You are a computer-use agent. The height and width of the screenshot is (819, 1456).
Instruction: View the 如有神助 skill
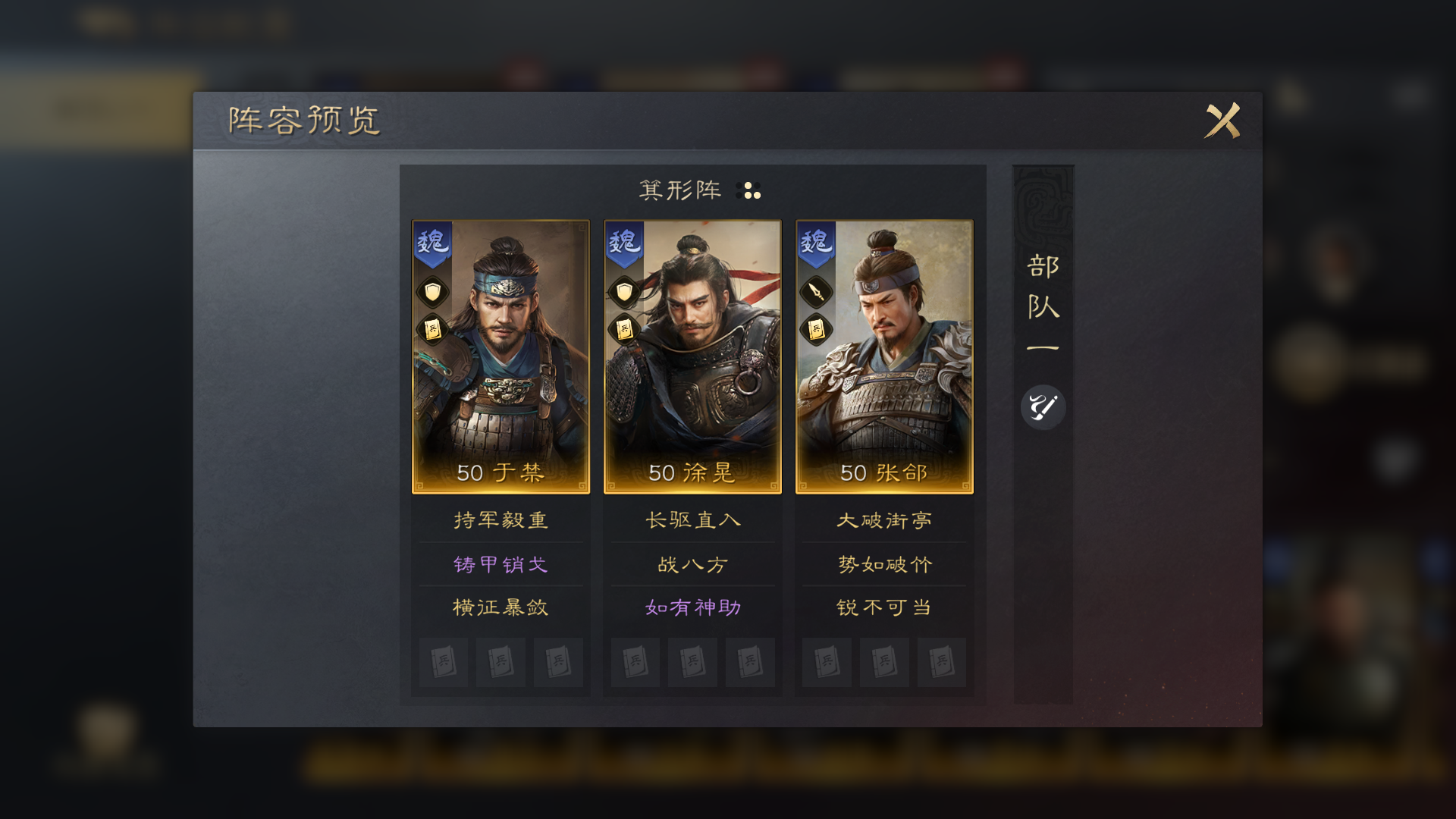[692, 607]
